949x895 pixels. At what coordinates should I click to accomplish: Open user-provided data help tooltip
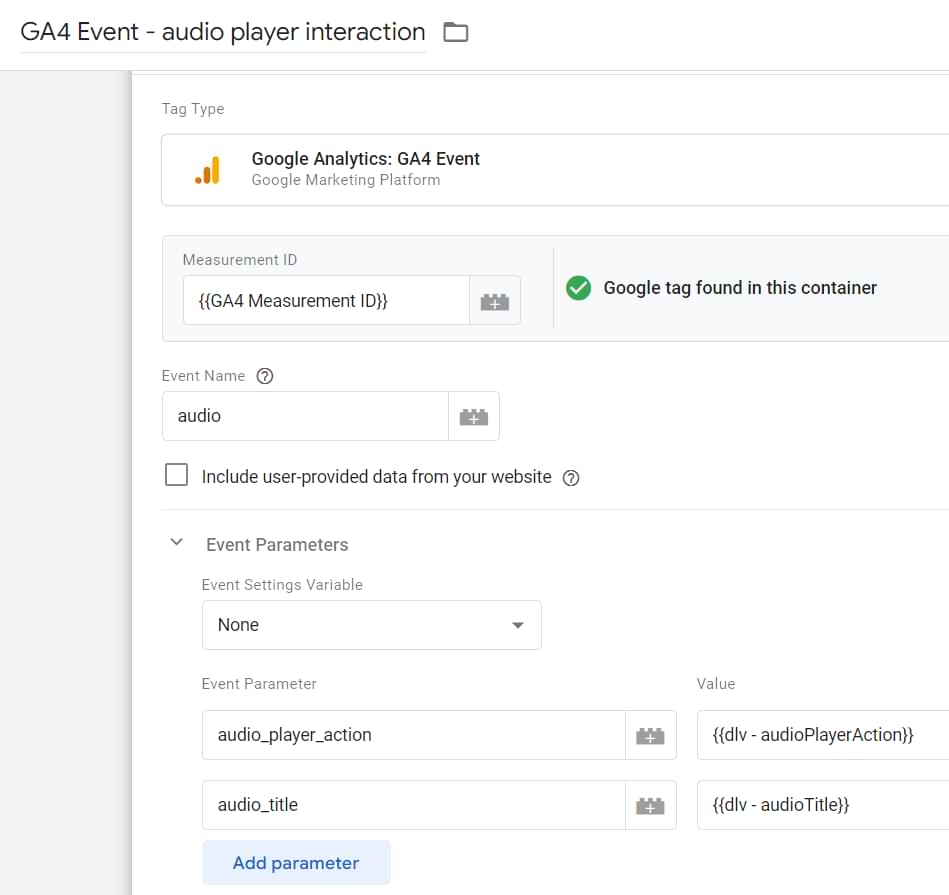(x=571, y=478)
